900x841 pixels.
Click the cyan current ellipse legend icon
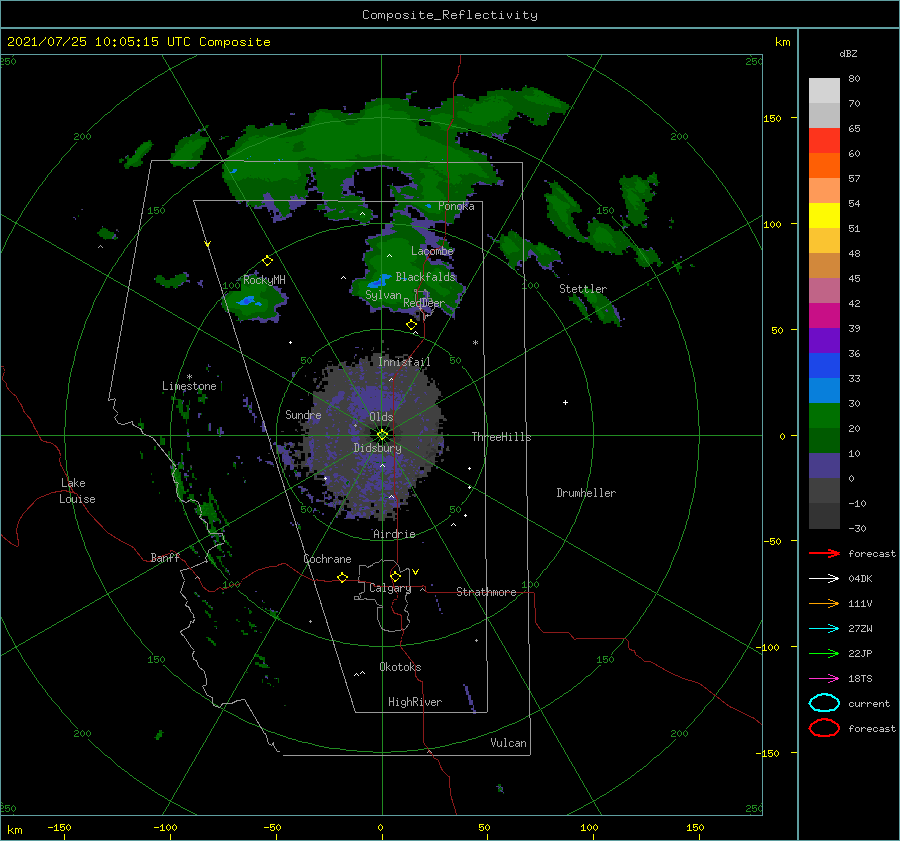point(824,703)
